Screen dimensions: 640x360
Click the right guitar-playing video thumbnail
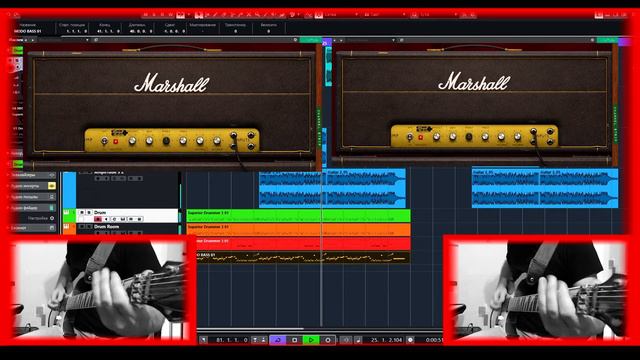click(538, 289)
